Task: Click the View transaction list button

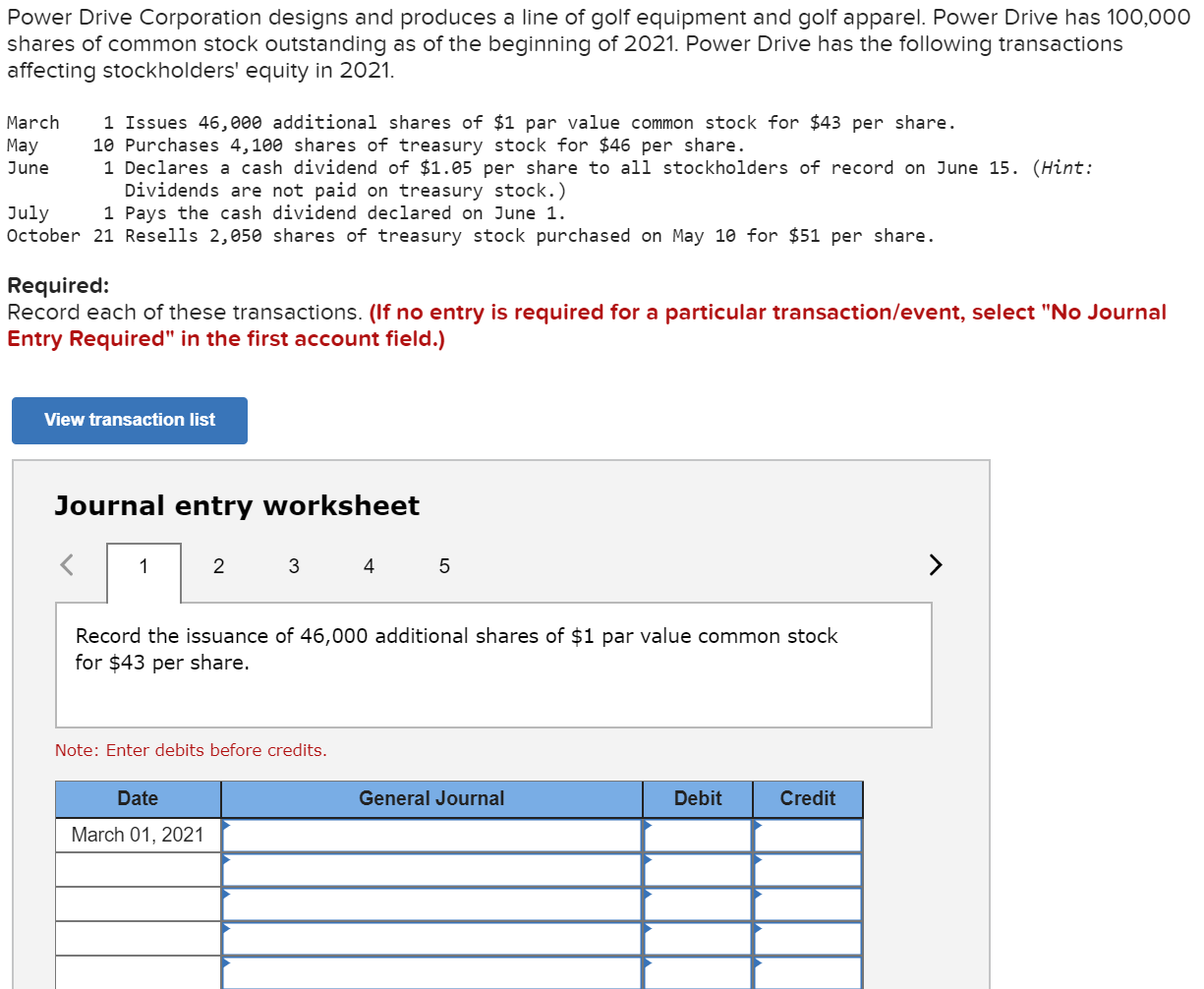Action: (x=130, y=420)
